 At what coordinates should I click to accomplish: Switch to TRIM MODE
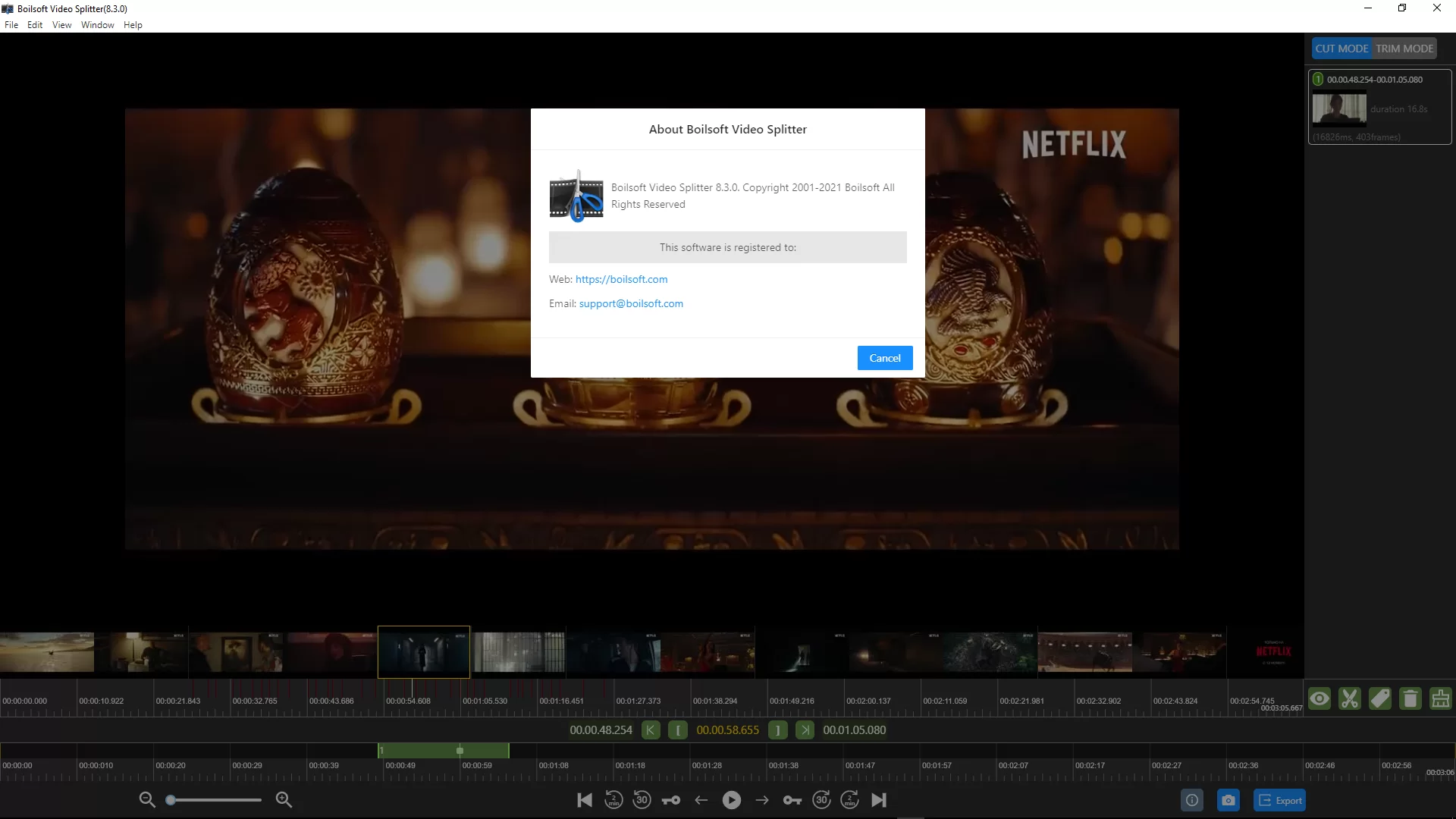[x=1404, y=49]
